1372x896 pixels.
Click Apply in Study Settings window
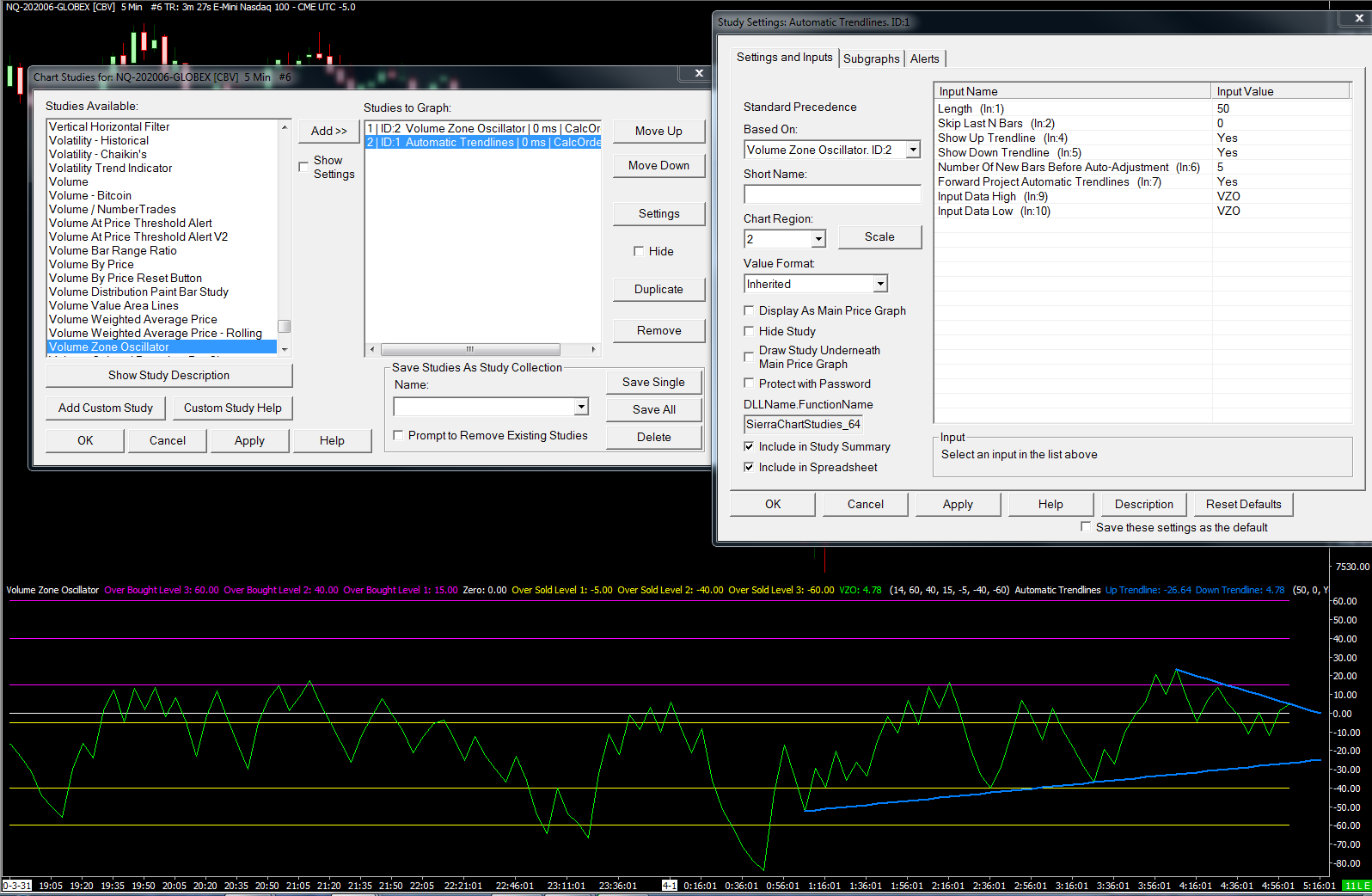pyautogui.click(x=958, y=504)
